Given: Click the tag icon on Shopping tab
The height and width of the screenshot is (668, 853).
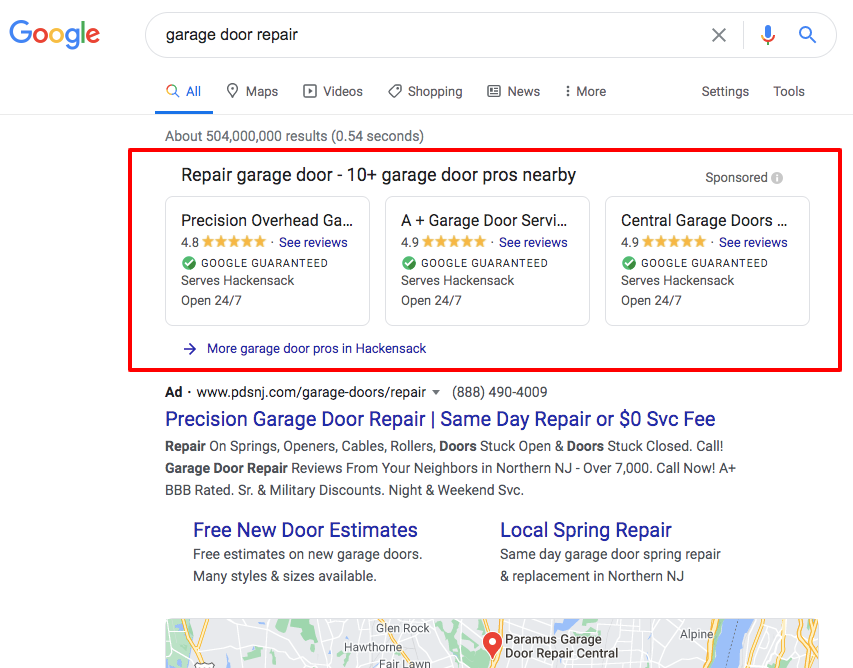Looking at the screenshot, I should tap(395, 91).
